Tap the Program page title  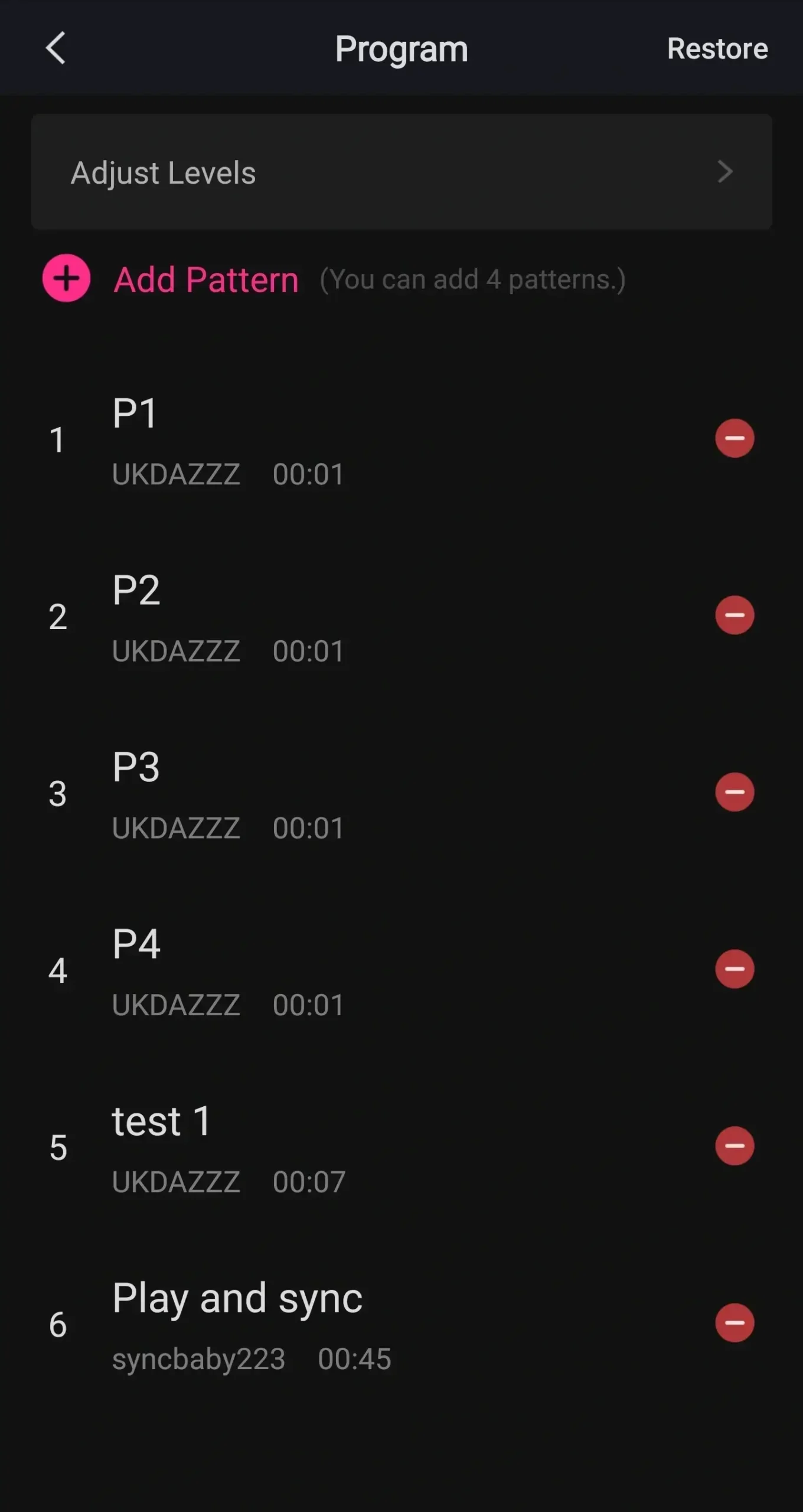401,48
